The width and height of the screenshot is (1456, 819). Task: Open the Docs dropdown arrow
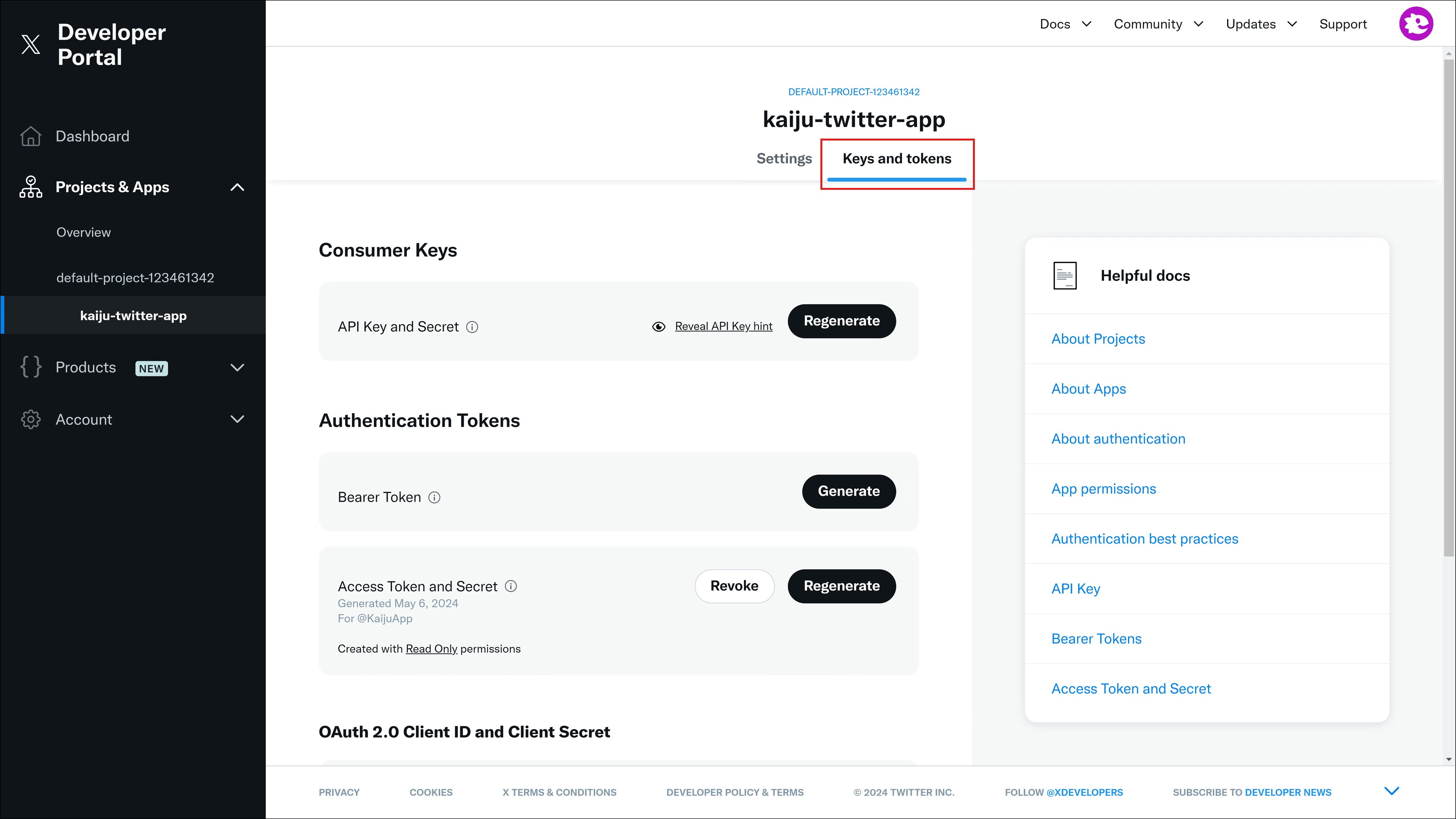[x=1086, y=24]
